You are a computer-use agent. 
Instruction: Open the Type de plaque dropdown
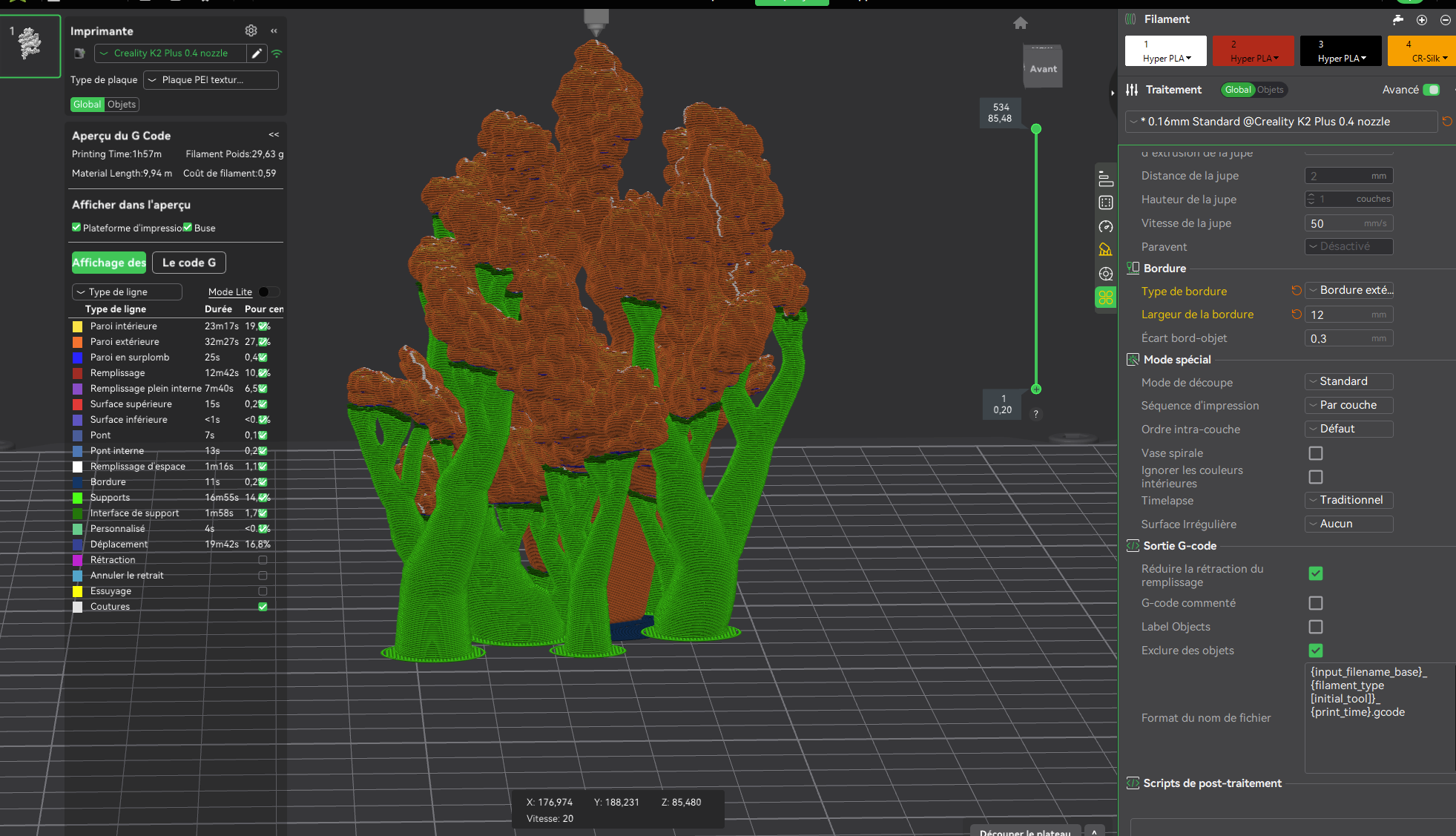tap(211, 80)
